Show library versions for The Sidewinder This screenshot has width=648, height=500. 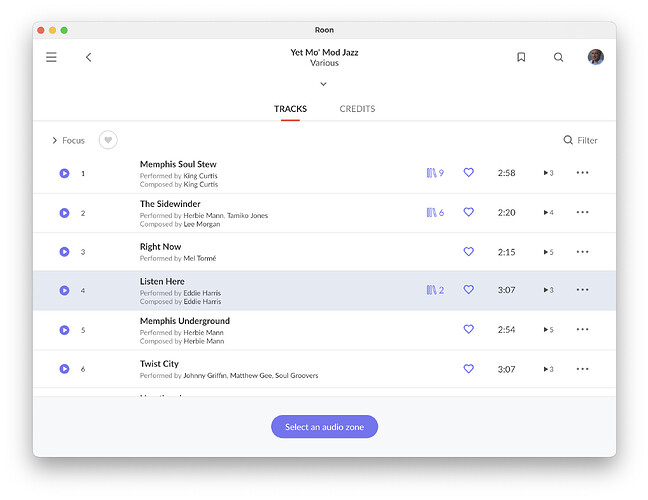(x=435, y=212)
